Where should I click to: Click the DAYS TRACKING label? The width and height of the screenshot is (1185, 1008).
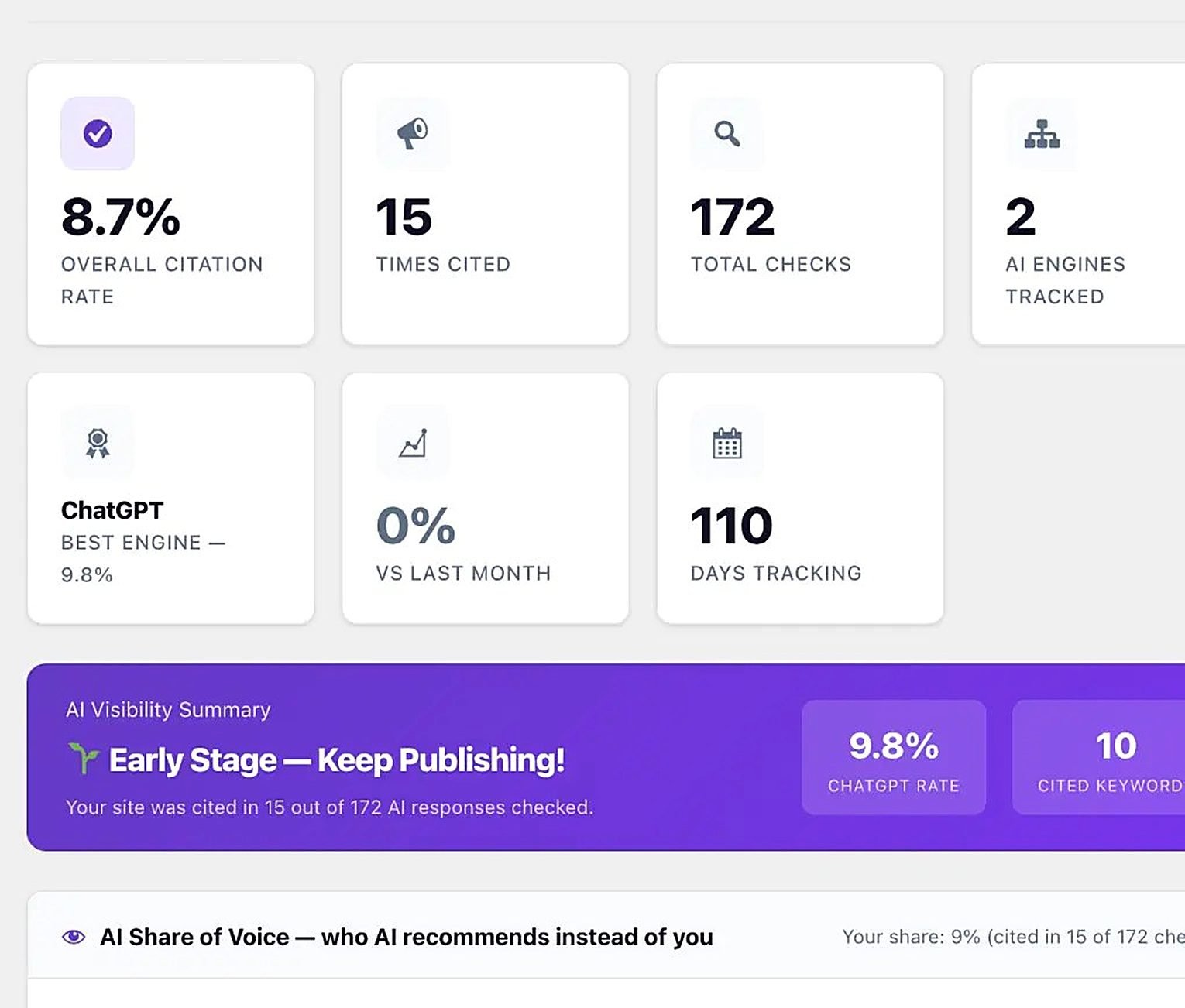click(x=776, y=574)
